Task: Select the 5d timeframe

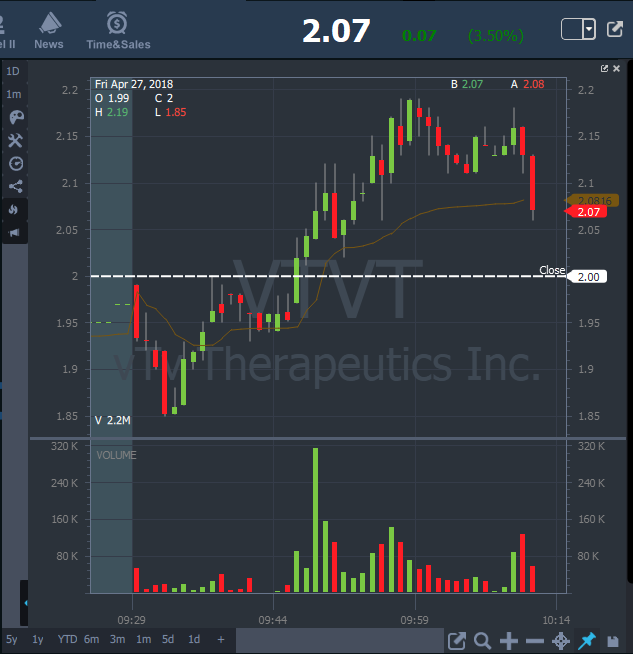Action: pos(168,639)
